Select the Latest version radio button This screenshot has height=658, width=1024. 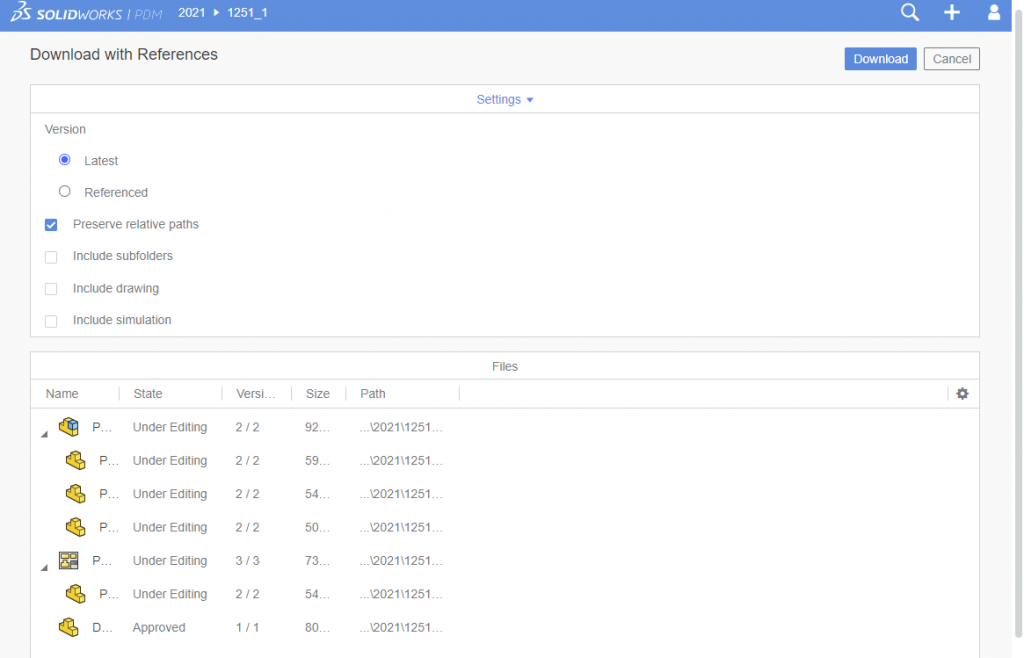pos(65,160)
